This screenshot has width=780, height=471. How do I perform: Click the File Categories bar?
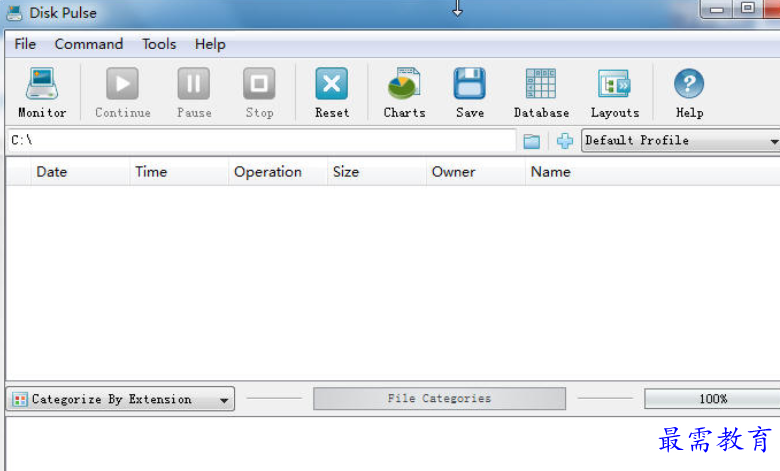[439, 398]
